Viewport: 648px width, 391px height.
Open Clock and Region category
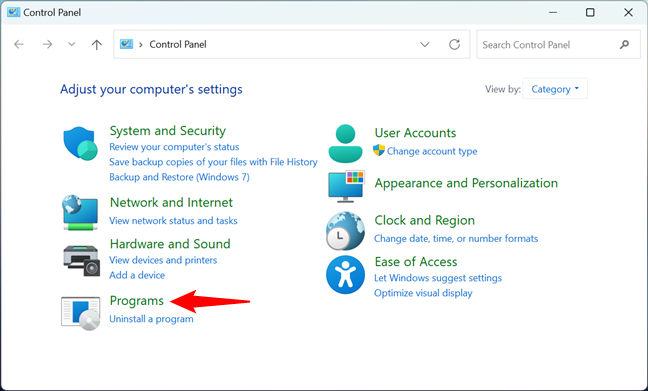tap(424, 220)
